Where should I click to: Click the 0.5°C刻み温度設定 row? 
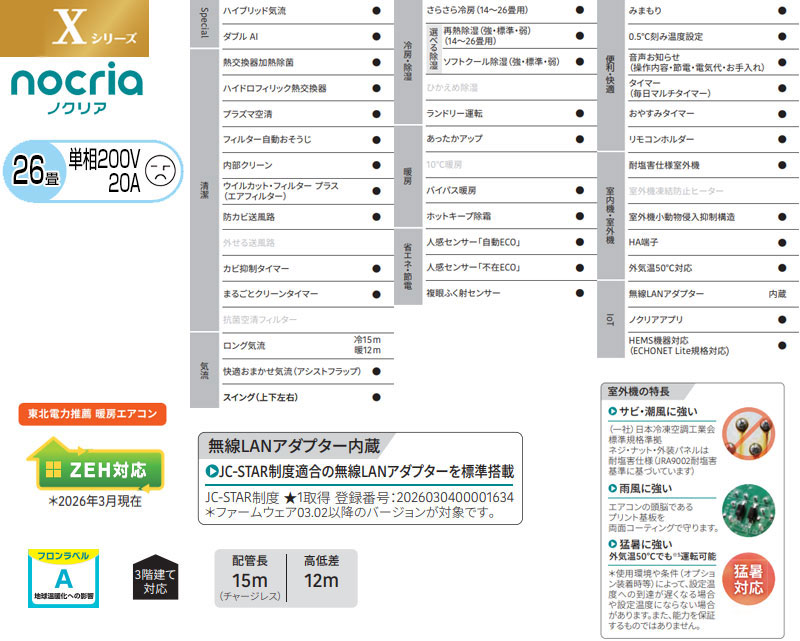click(x=713, y=37)
